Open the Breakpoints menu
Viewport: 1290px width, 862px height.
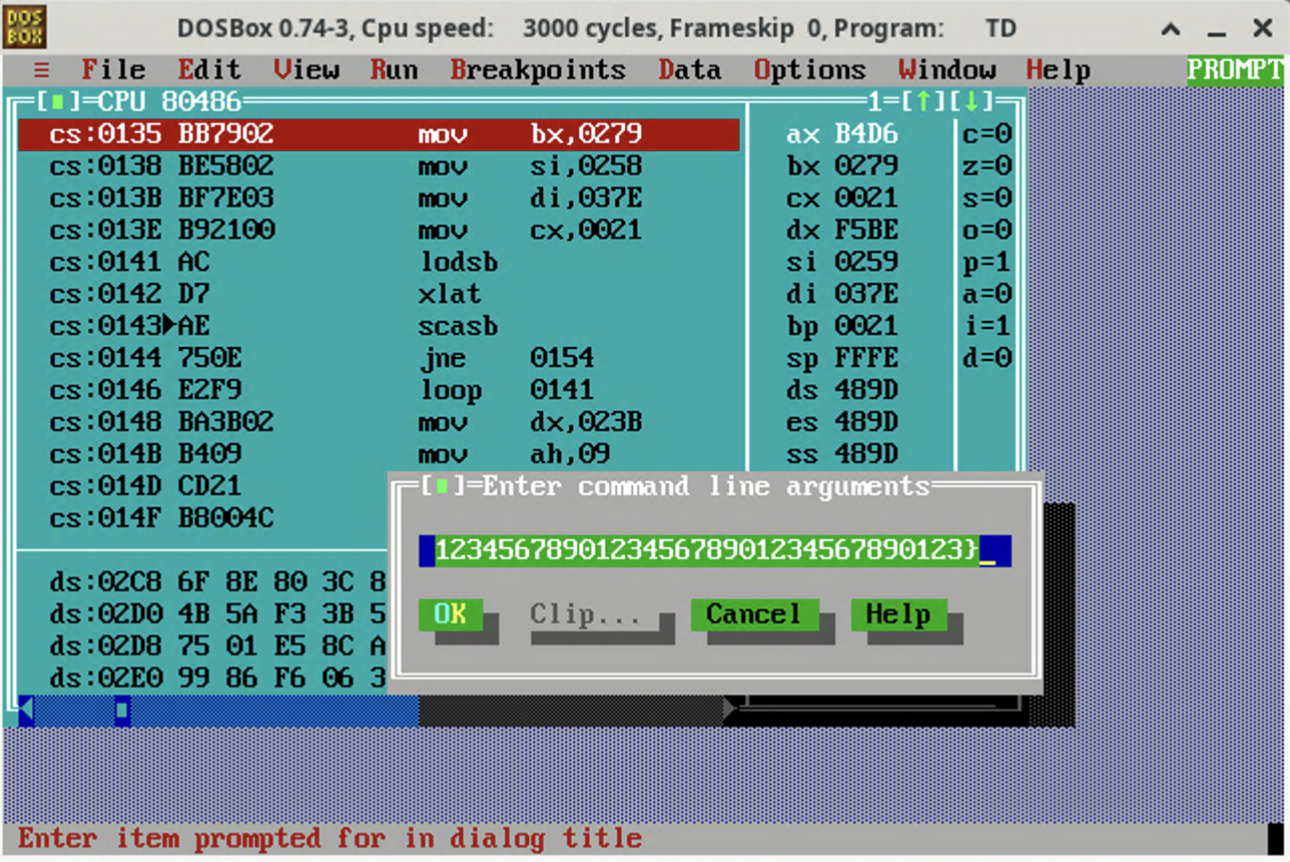[x=538, y=70]
